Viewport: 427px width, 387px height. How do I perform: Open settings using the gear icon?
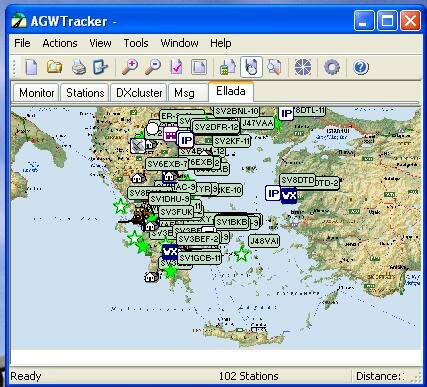tap(332, 67)
